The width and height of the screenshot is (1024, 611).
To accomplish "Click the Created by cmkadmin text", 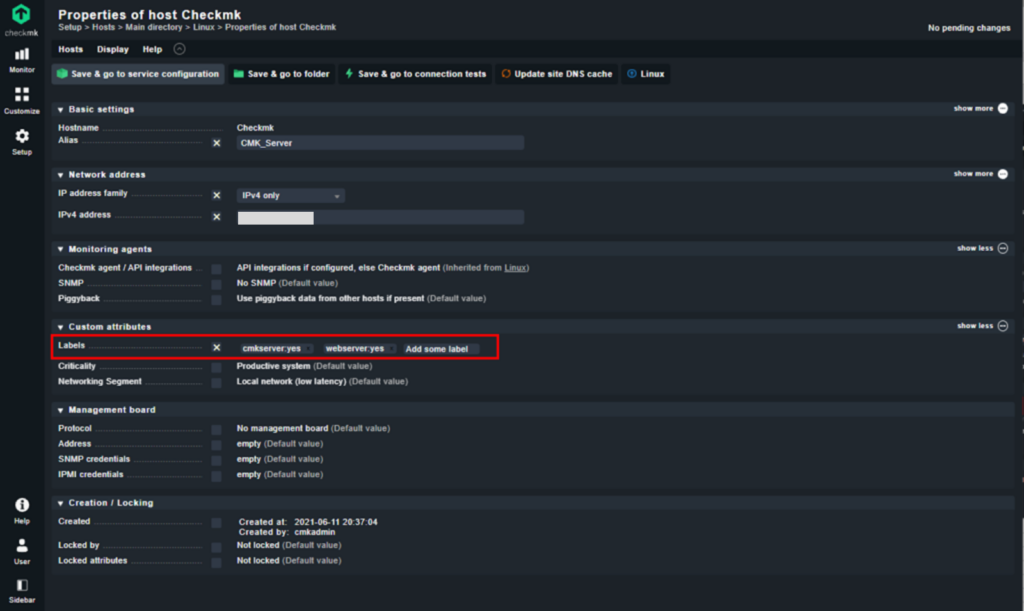I will coord(287,532).
